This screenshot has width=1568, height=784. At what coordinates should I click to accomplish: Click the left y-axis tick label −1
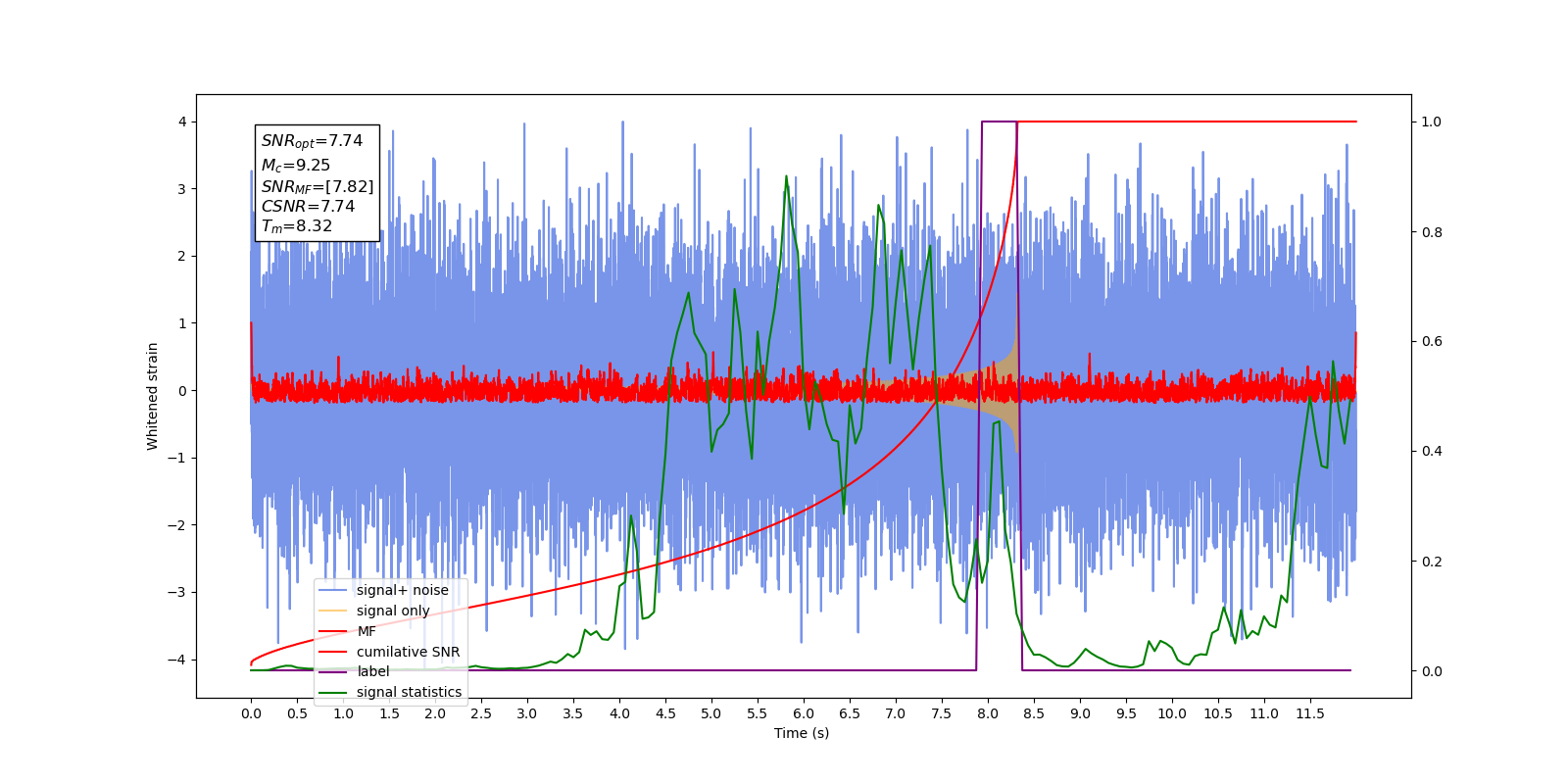pos(176,458)
